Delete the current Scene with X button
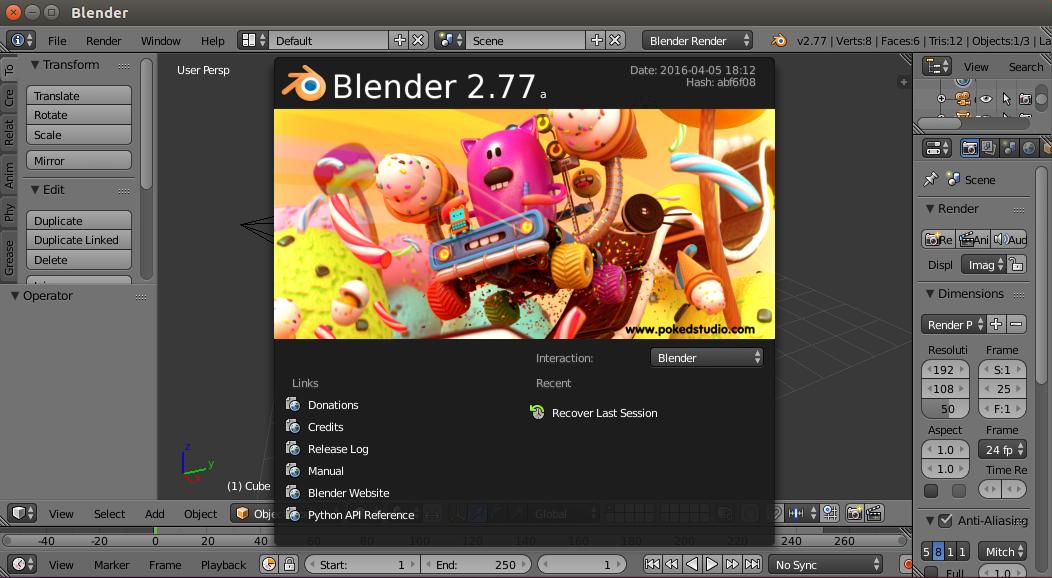 615,40
